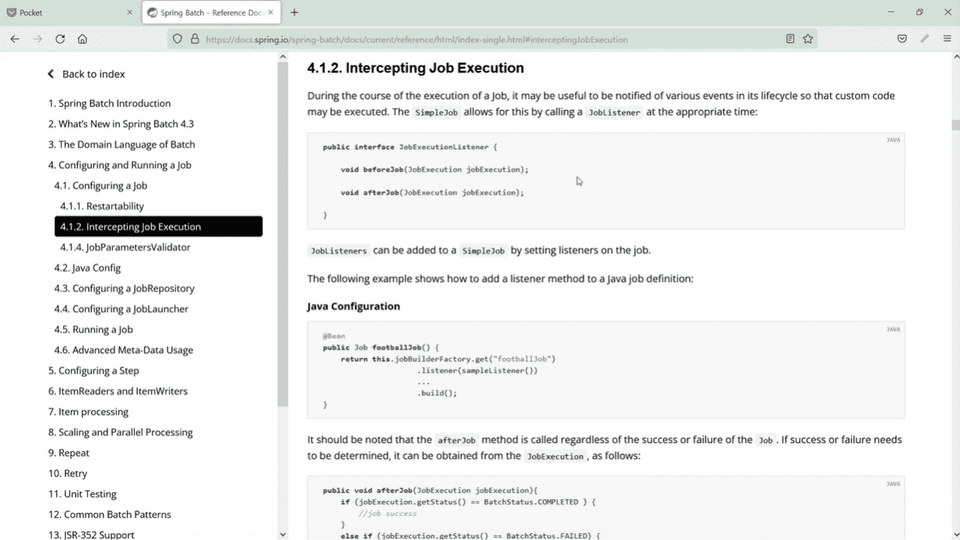This screenshot has height=540, width=960.
Task: Click the JobListeners inline code term
Action: point(338,251)
